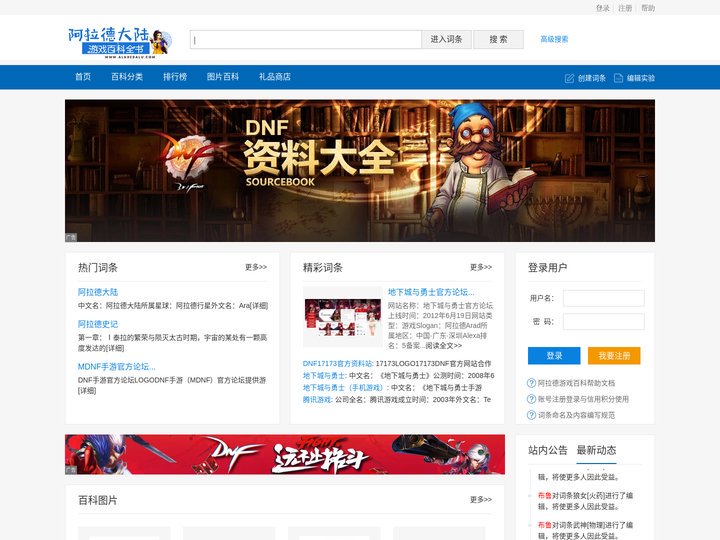Click help icon beside 词条命名及内容编写规范
Image resolution: width=720 pixels, height=540 pixels.
531,415
